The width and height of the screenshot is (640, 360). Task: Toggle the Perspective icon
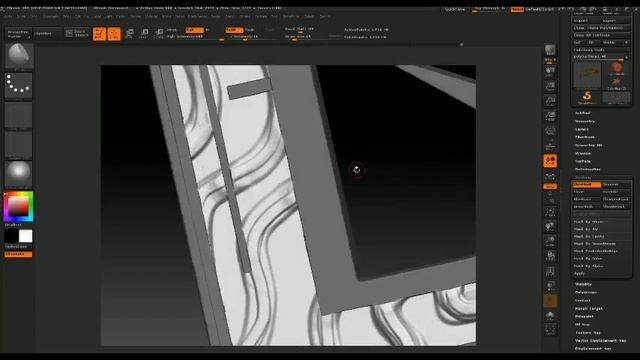point(550,131)
